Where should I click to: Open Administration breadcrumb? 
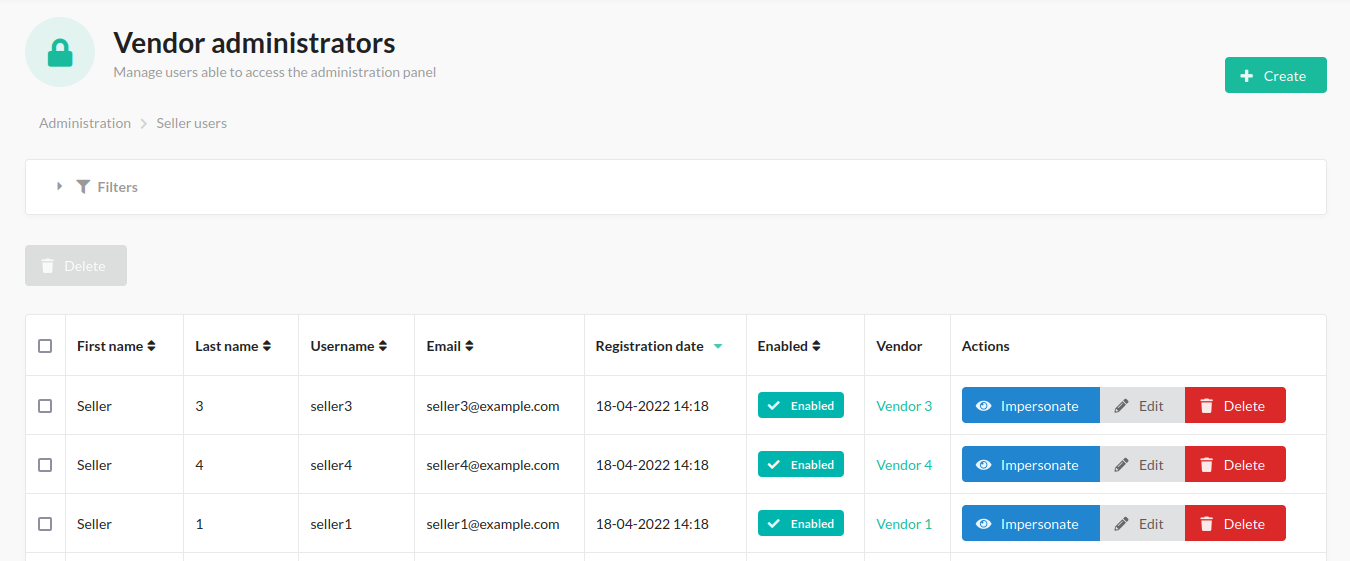click(85, 123)
